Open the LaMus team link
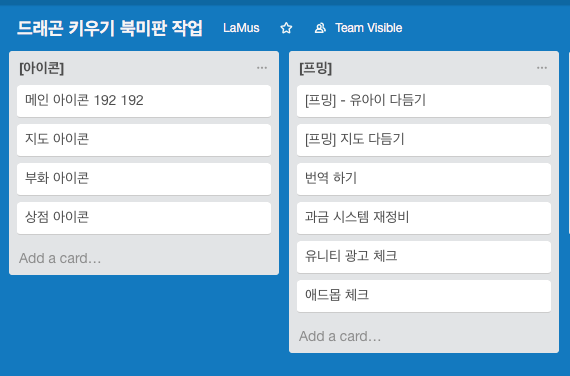Viewport: 570px width, 376px height. pos(241,28)
